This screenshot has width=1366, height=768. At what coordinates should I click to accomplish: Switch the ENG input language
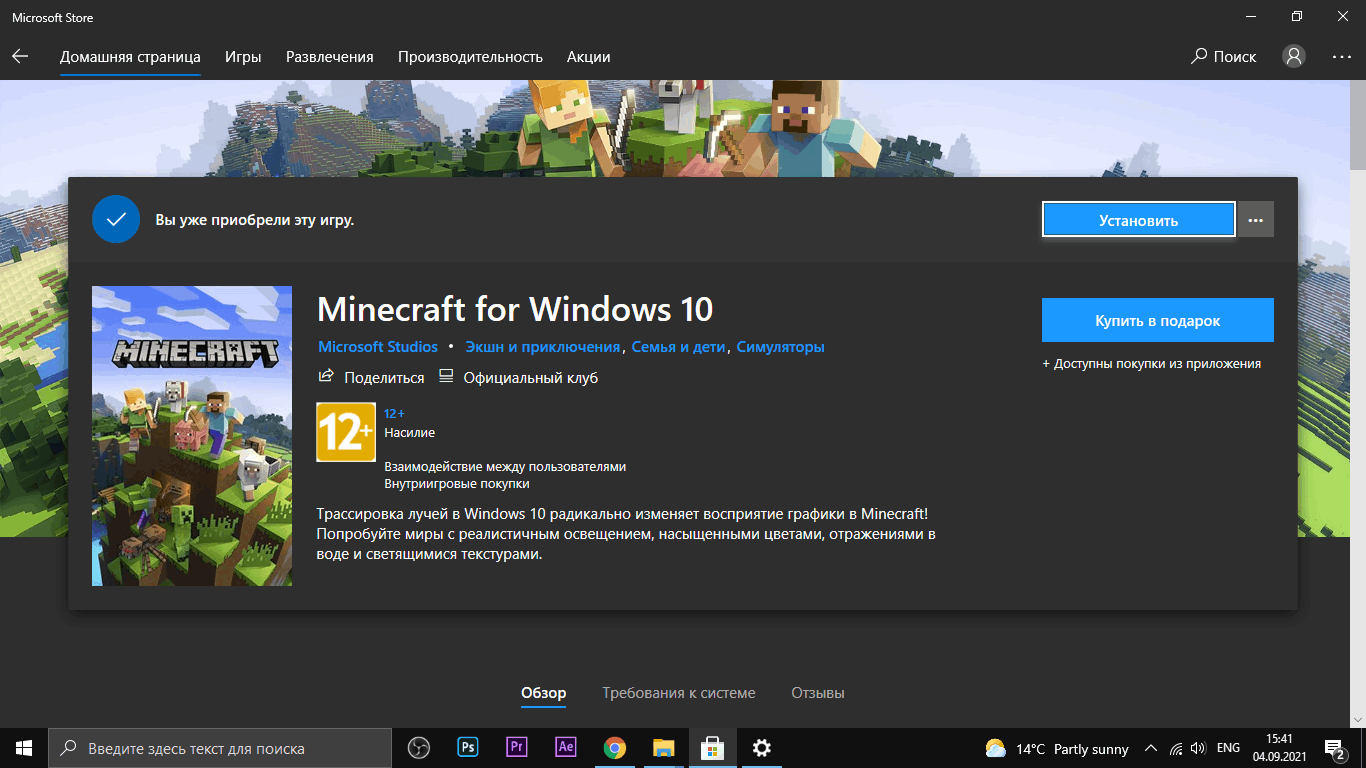click(x=1228, y=748)
